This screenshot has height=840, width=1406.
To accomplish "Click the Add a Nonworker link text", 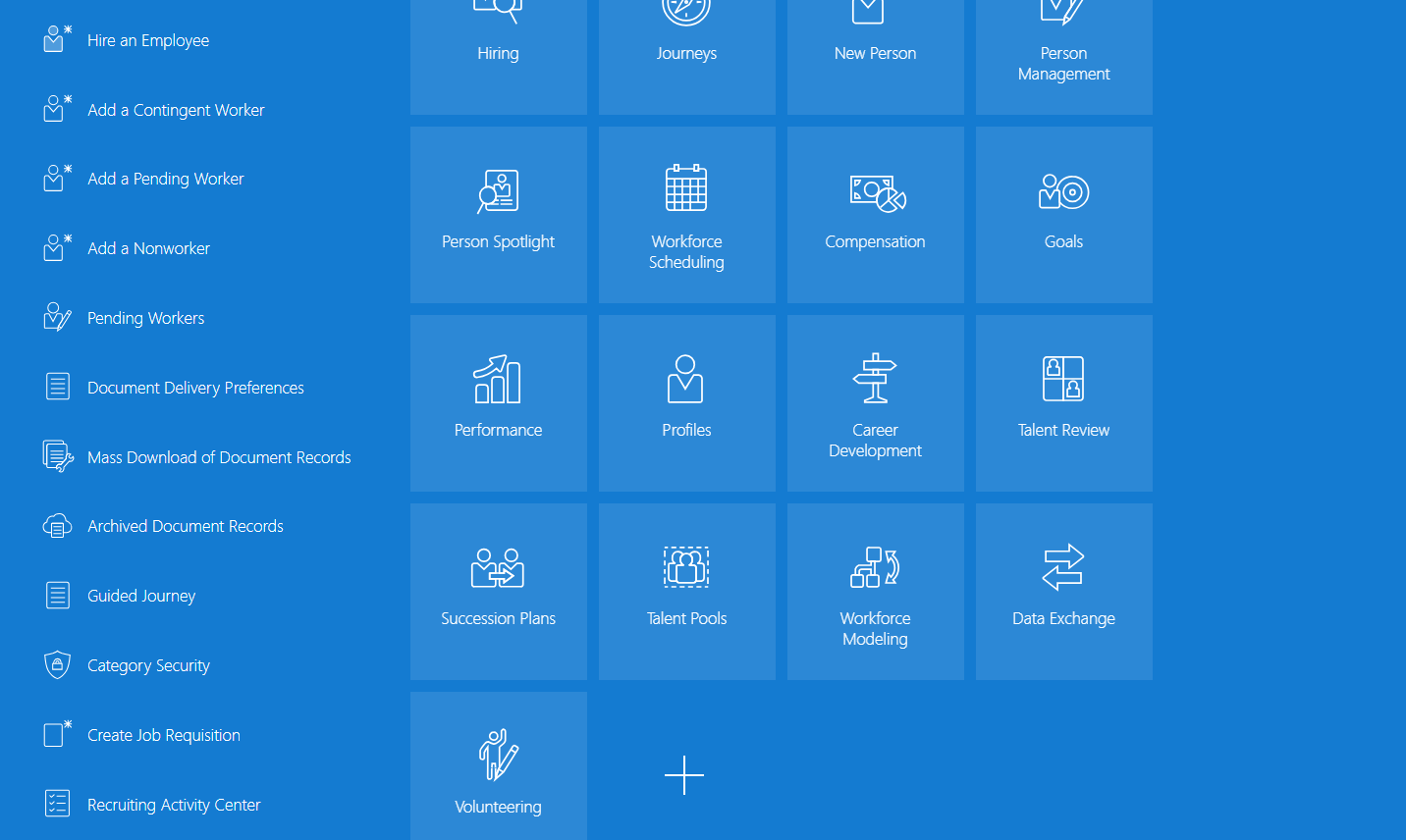I will coord(148,248).
